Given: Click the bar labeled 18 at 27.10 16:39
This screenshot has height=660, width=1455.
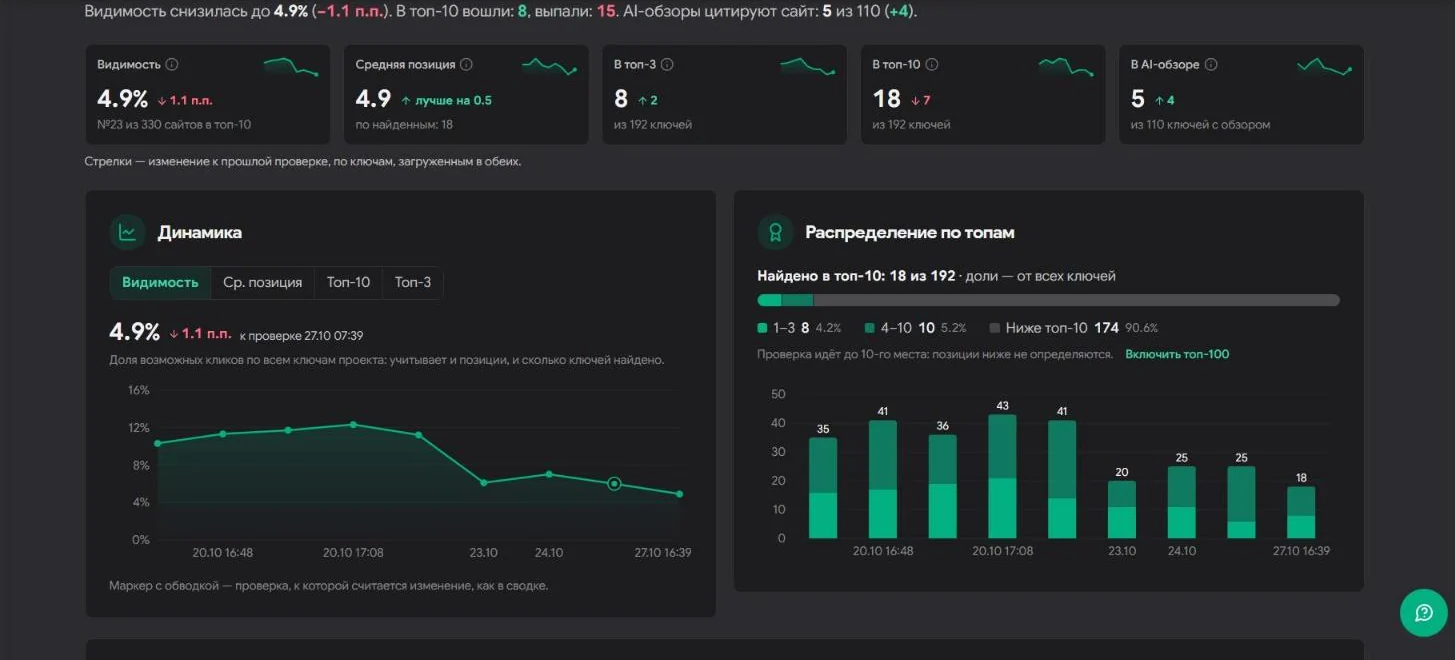Looking at the screenshot, I should (x=1301, y=513).
